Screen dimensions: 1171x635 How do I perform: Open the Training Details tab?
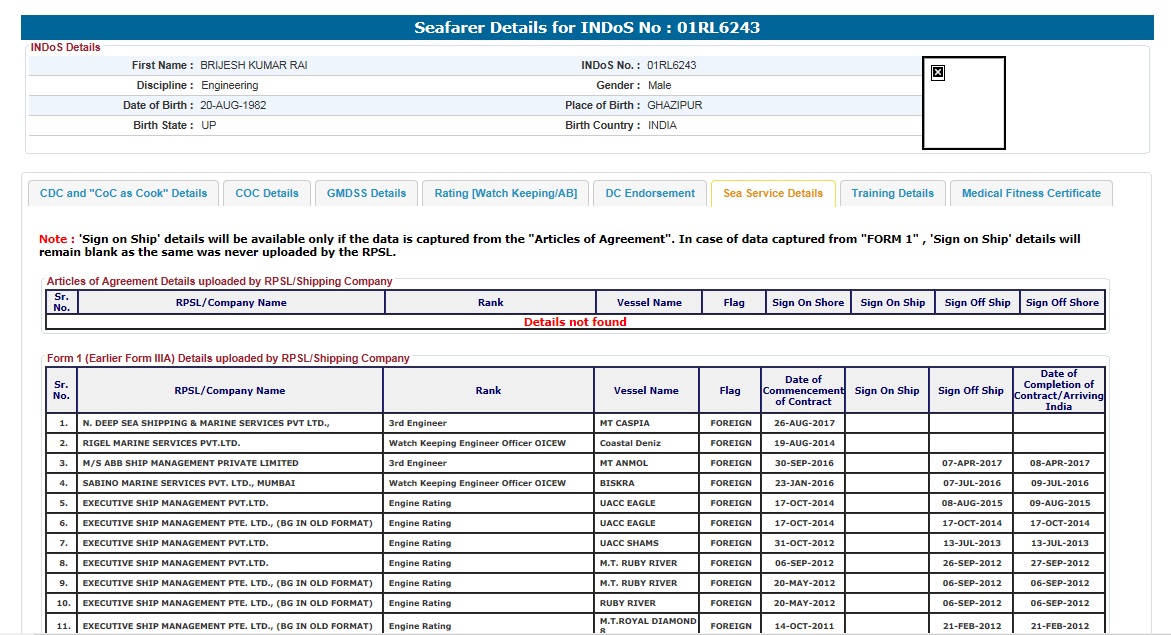coord(892,194)
